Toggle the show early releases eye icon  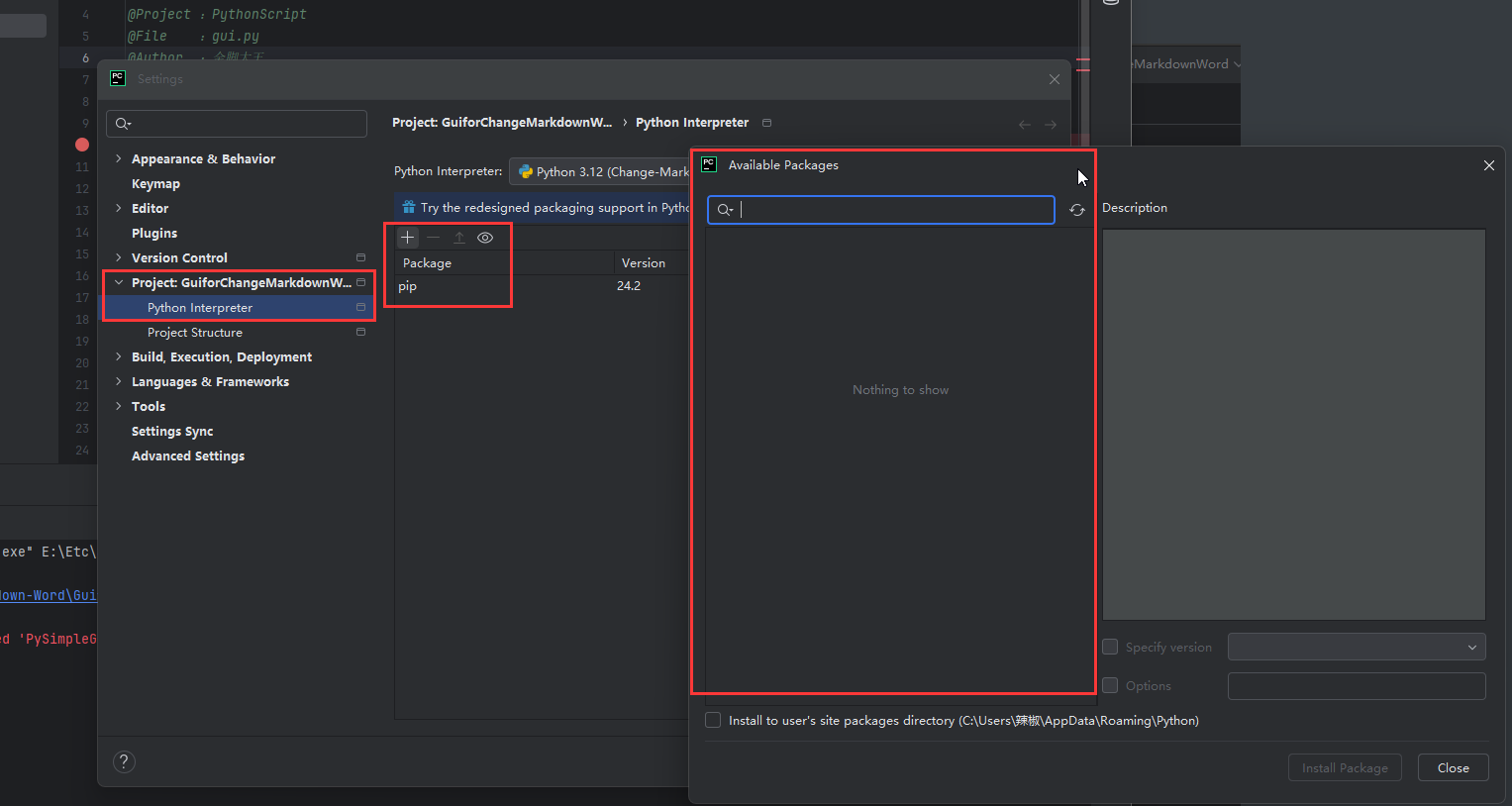pyautogui.click(x=485, y=238)
